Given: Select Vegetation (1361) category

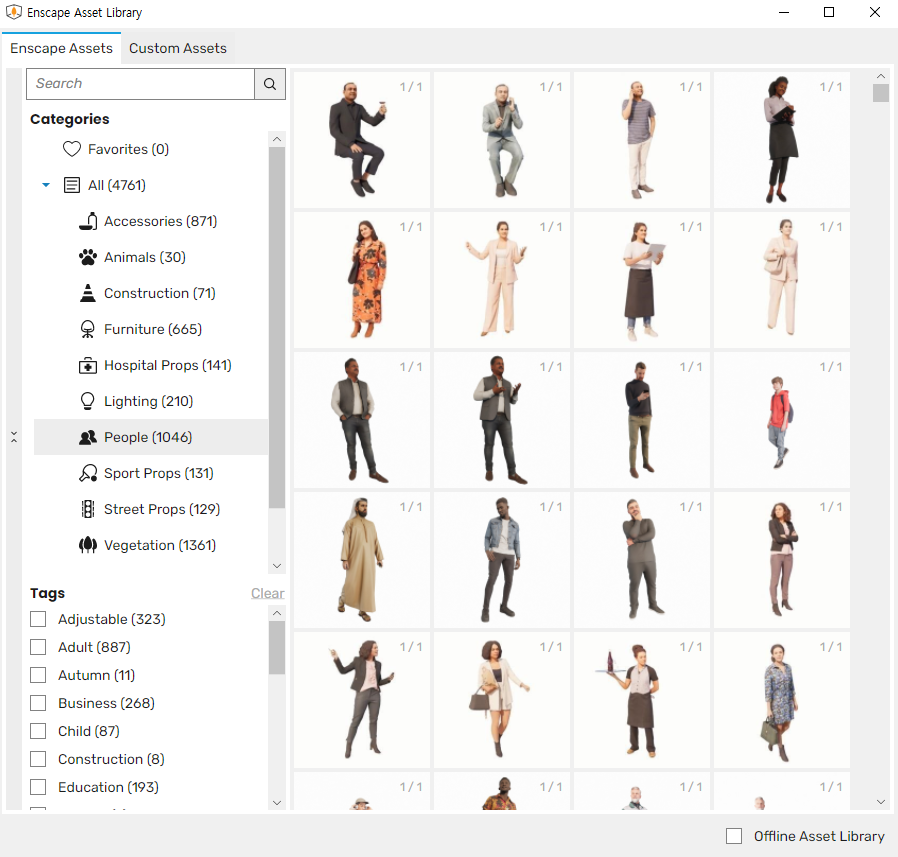Looking at the screenshot, I should click(x=160, y=545).
